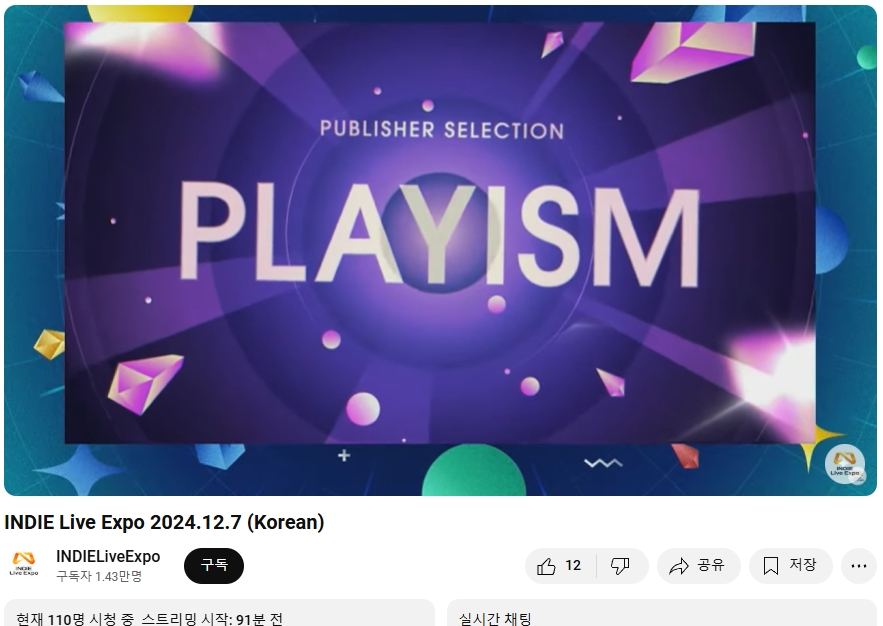
Task: Click the 구독자 1.43만명 subscriber count text
Action: 99,576
